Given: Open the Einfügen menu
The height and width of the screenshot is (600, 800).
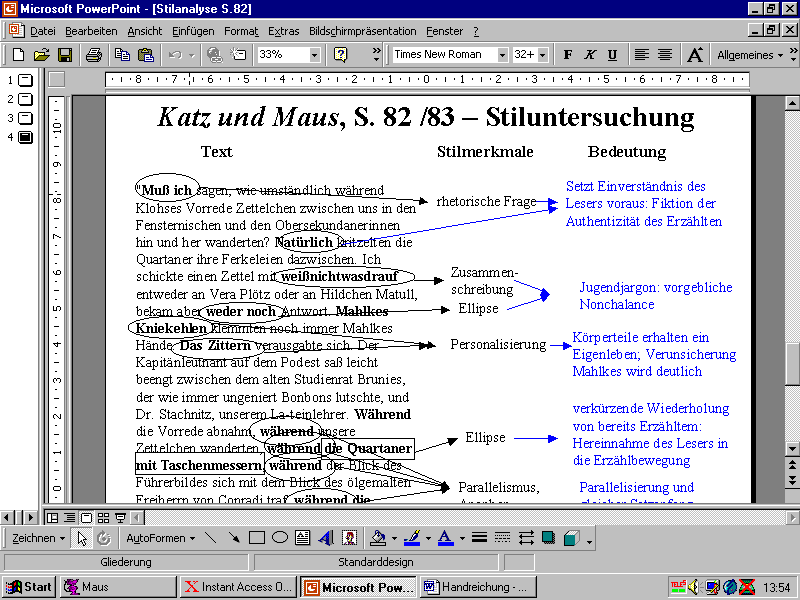Looking at the screenshot, I should 193,31.
